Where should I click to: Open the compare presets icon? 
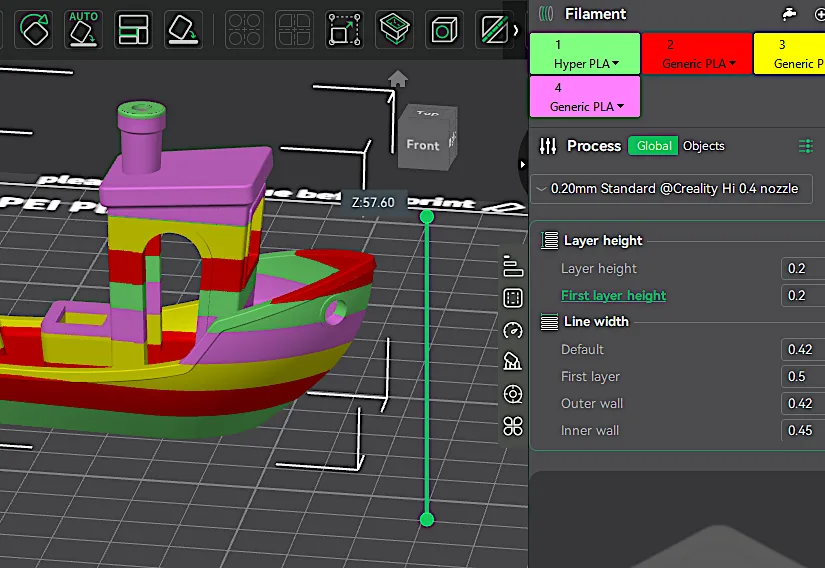[x=806, y=146]
